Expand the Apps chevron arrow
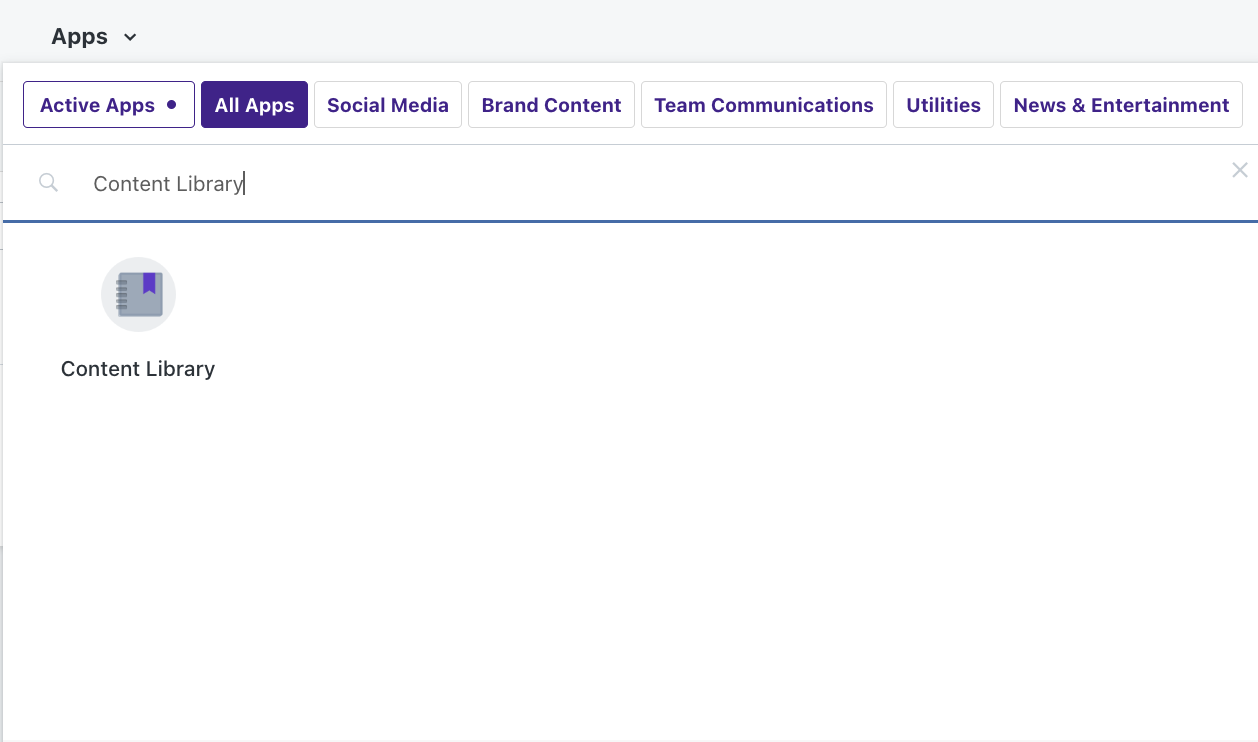This screenshot has height=742, width=1258. tap(130, 38)
